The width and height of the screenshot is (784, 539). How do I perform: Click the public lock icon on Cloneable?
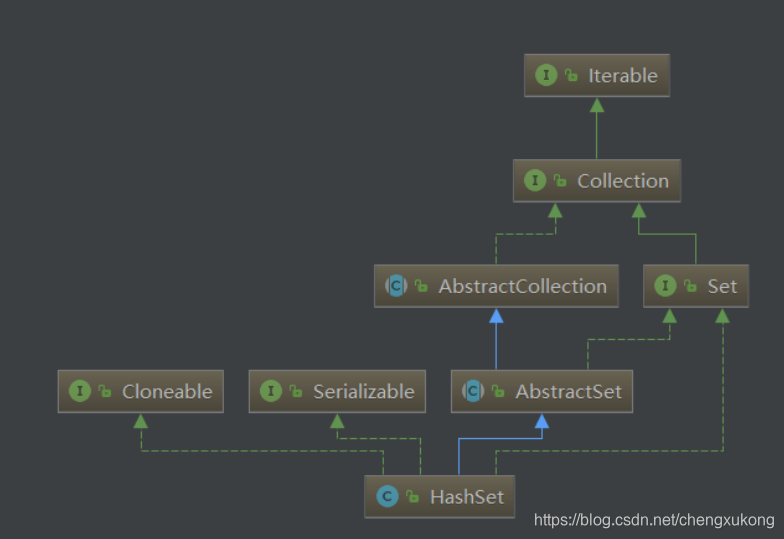(x=104, y=391)
